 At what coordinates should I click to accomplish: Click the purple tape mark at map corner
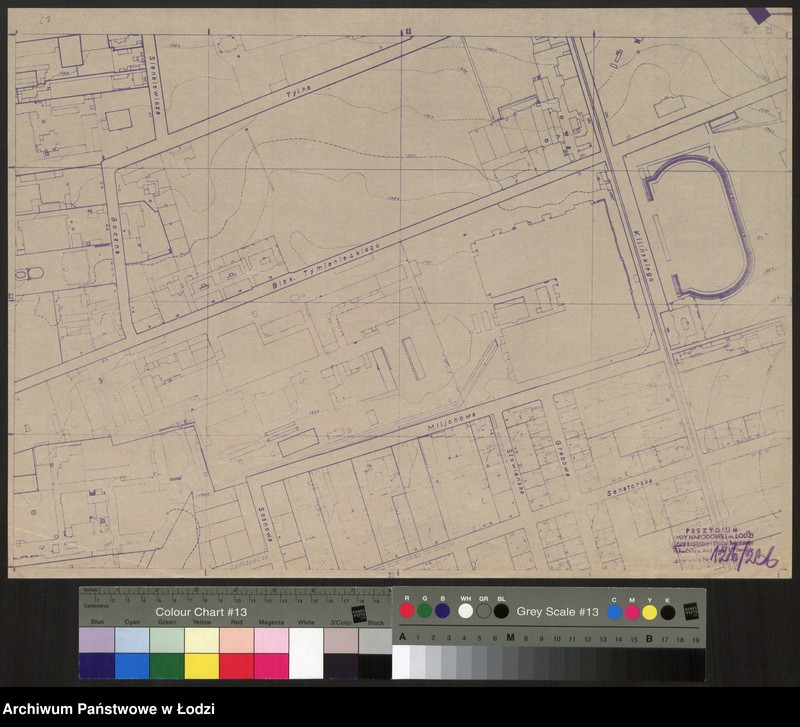point(776,15)
